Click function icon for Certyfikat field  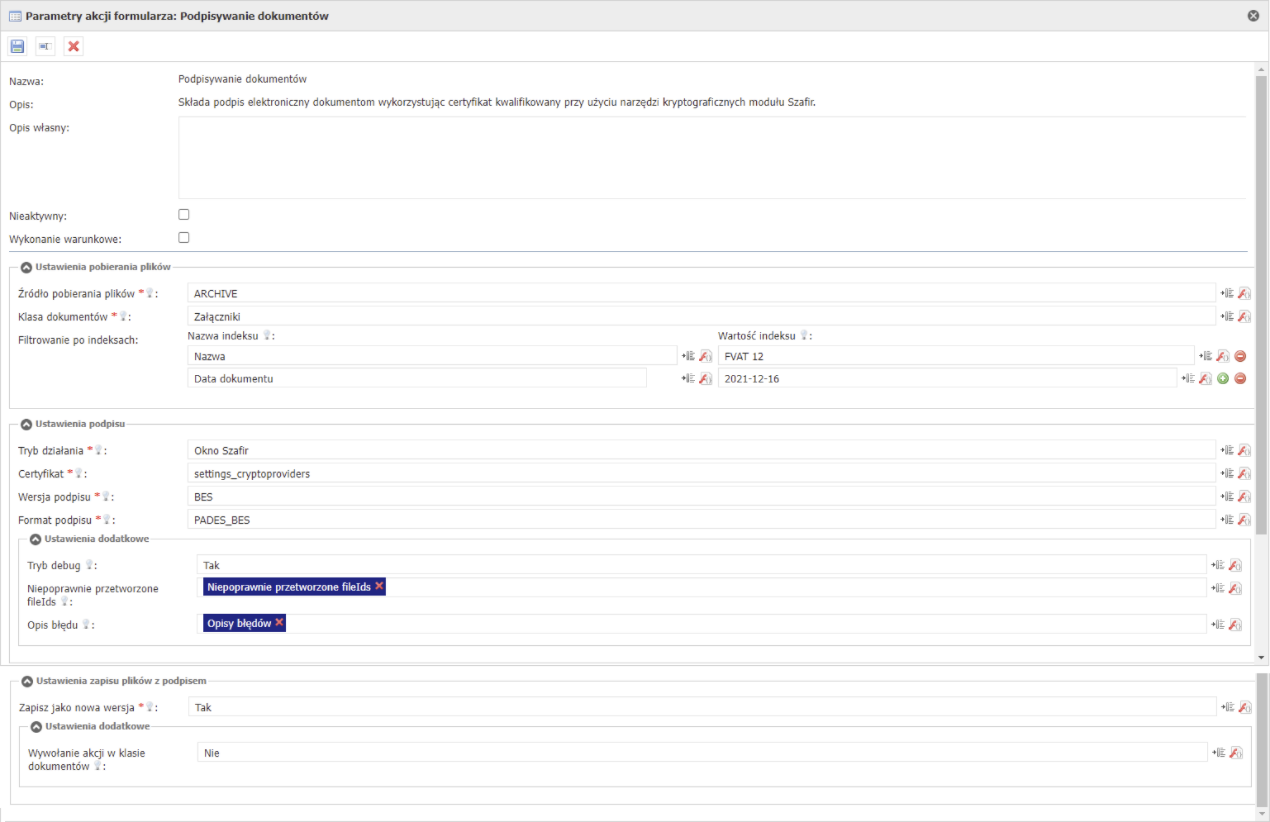click(1244, 474)
